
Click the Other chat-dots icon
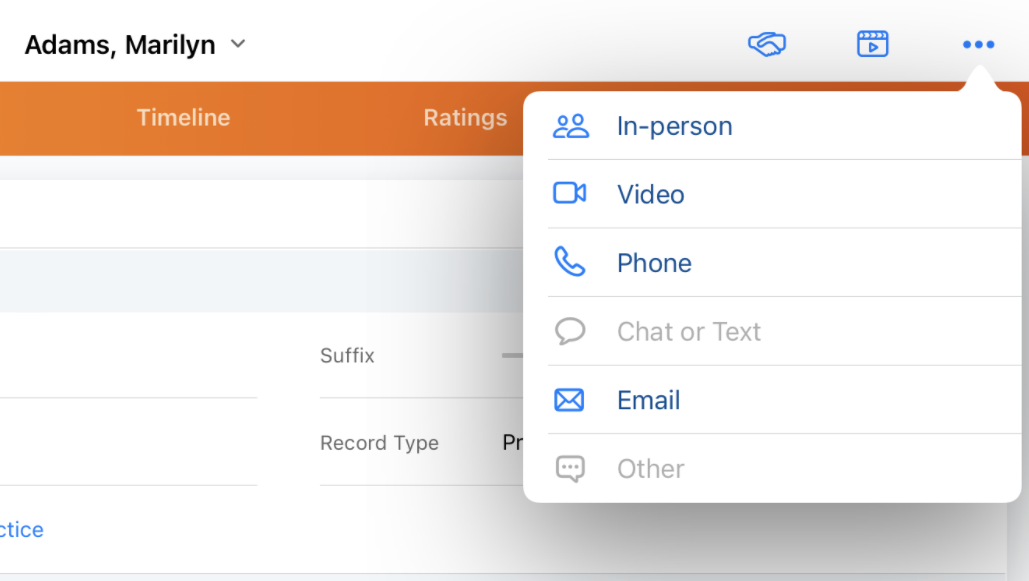(570, 469)
